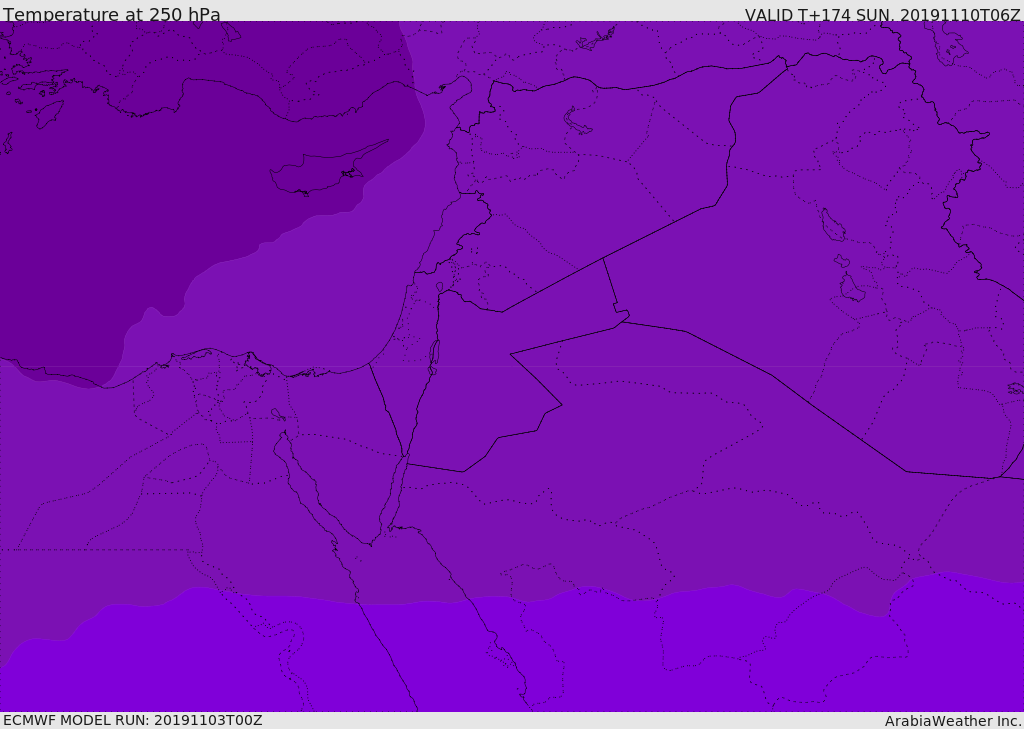This screenshot has height=729, width=1024.
Task: Click the Cyprus island outline on the map
Action: click(327, 169)
